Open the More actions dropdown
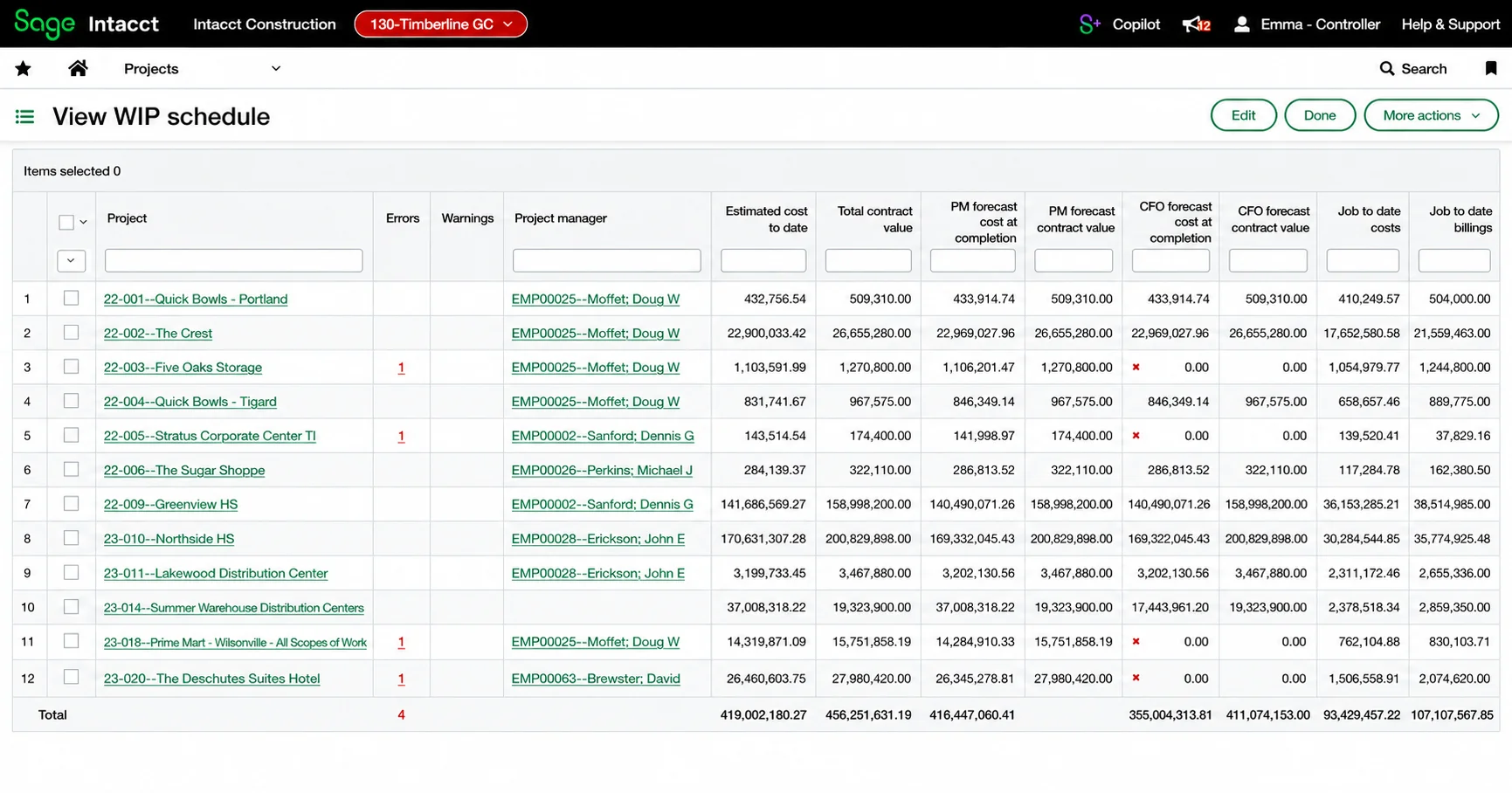The height and width of the screenshot is (793, 1512). pyautogui.click(x=1431, y=115)
